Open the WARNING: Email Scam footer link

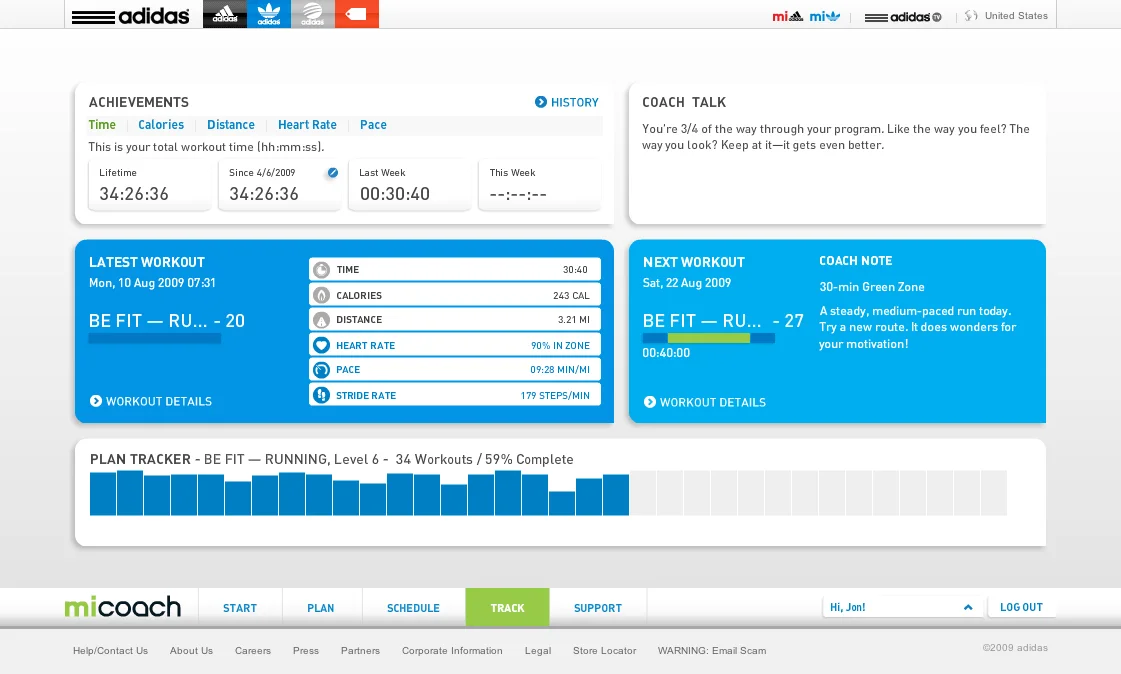[x=712, y=650]
